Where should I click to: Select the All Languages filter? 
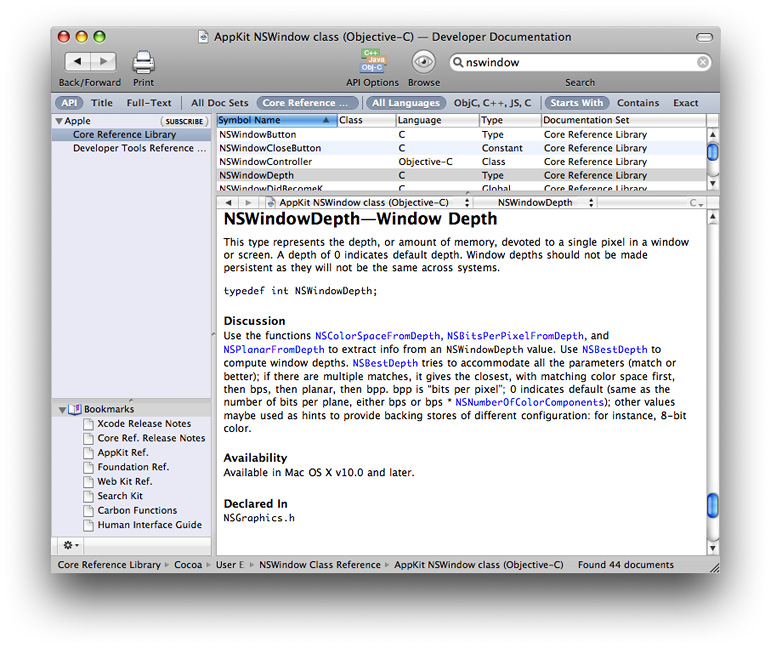point(406,103)
